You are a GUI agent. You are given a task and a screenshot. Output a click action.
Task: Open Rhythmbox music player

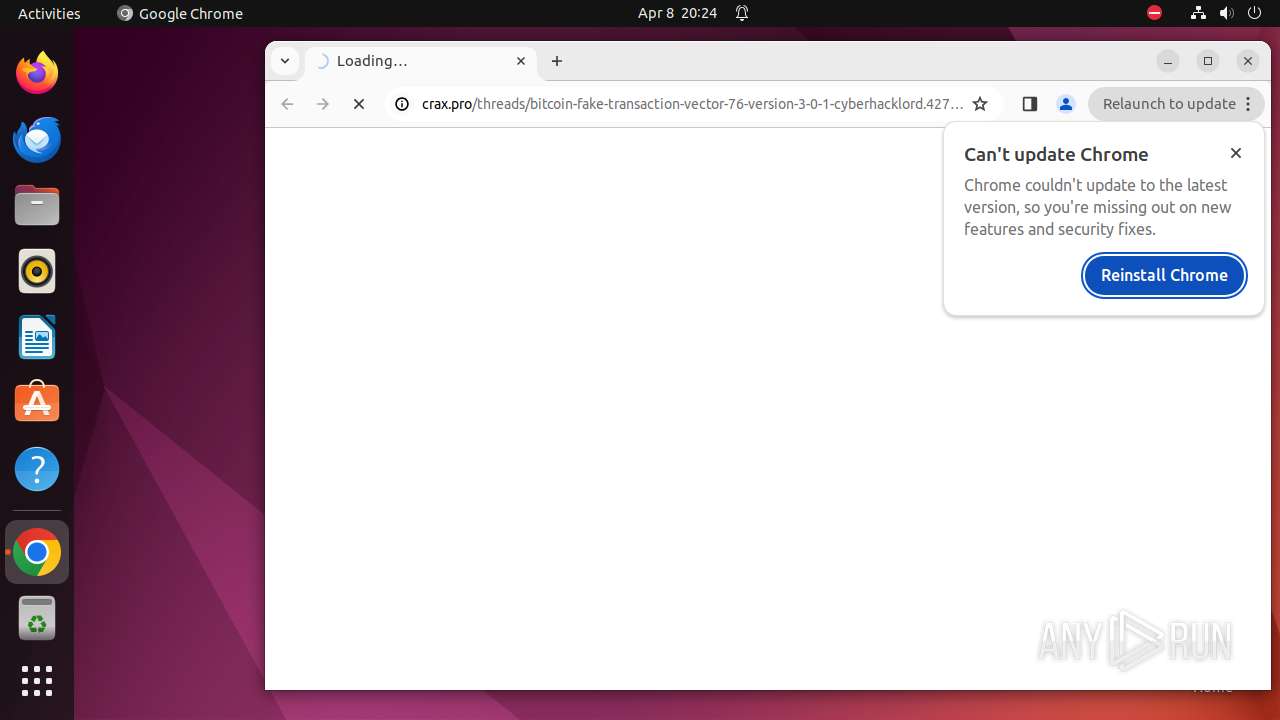pyautogui.click(x=37, y=272)
